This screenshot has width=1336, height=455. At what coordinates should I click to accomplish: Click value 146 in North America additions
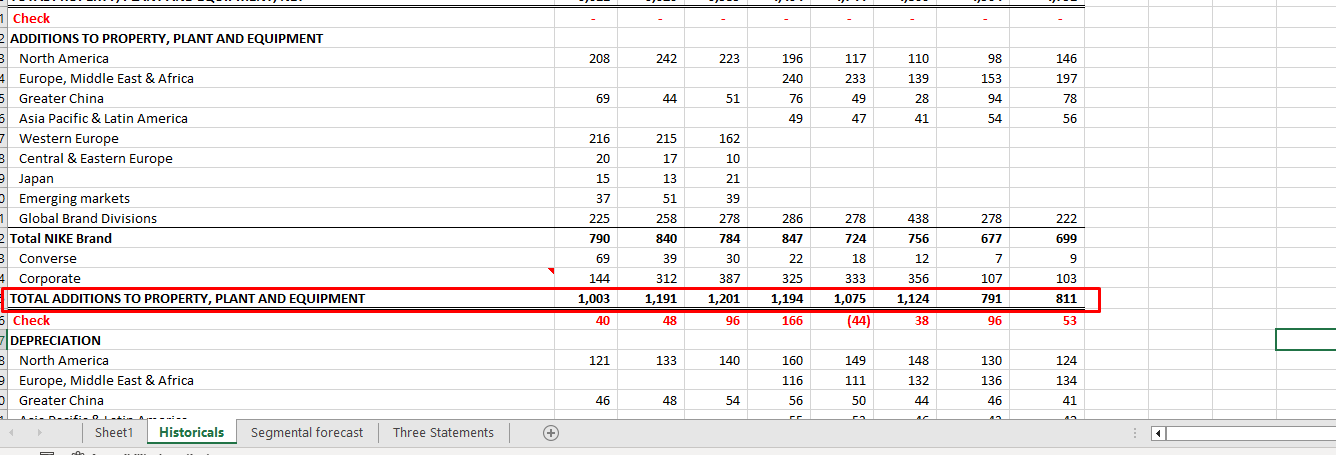pos(1066,58)
